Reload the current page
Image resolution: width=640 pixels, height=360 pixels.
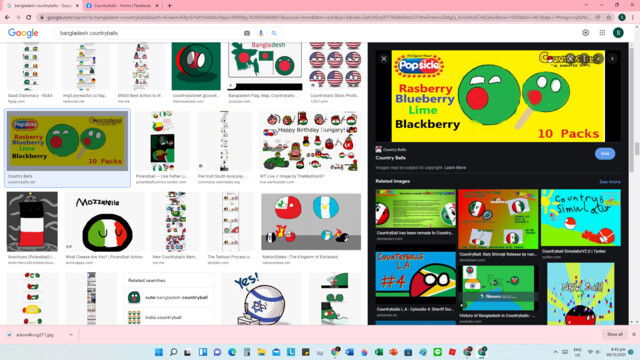click(29, 18)
